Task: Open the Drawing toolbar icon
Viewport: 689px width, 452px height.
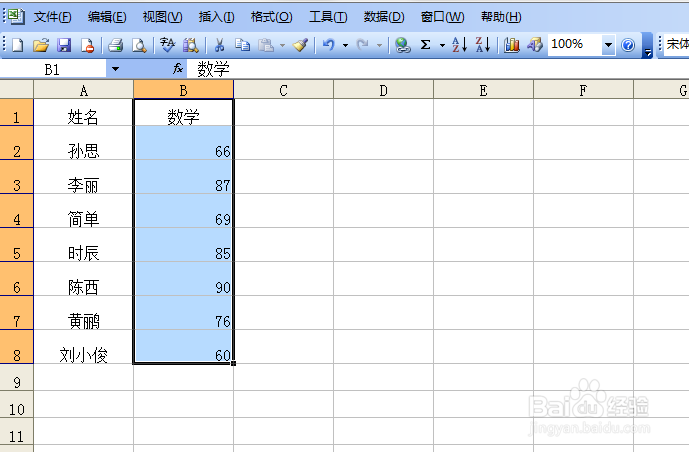Action: click(x=535, y=45)
